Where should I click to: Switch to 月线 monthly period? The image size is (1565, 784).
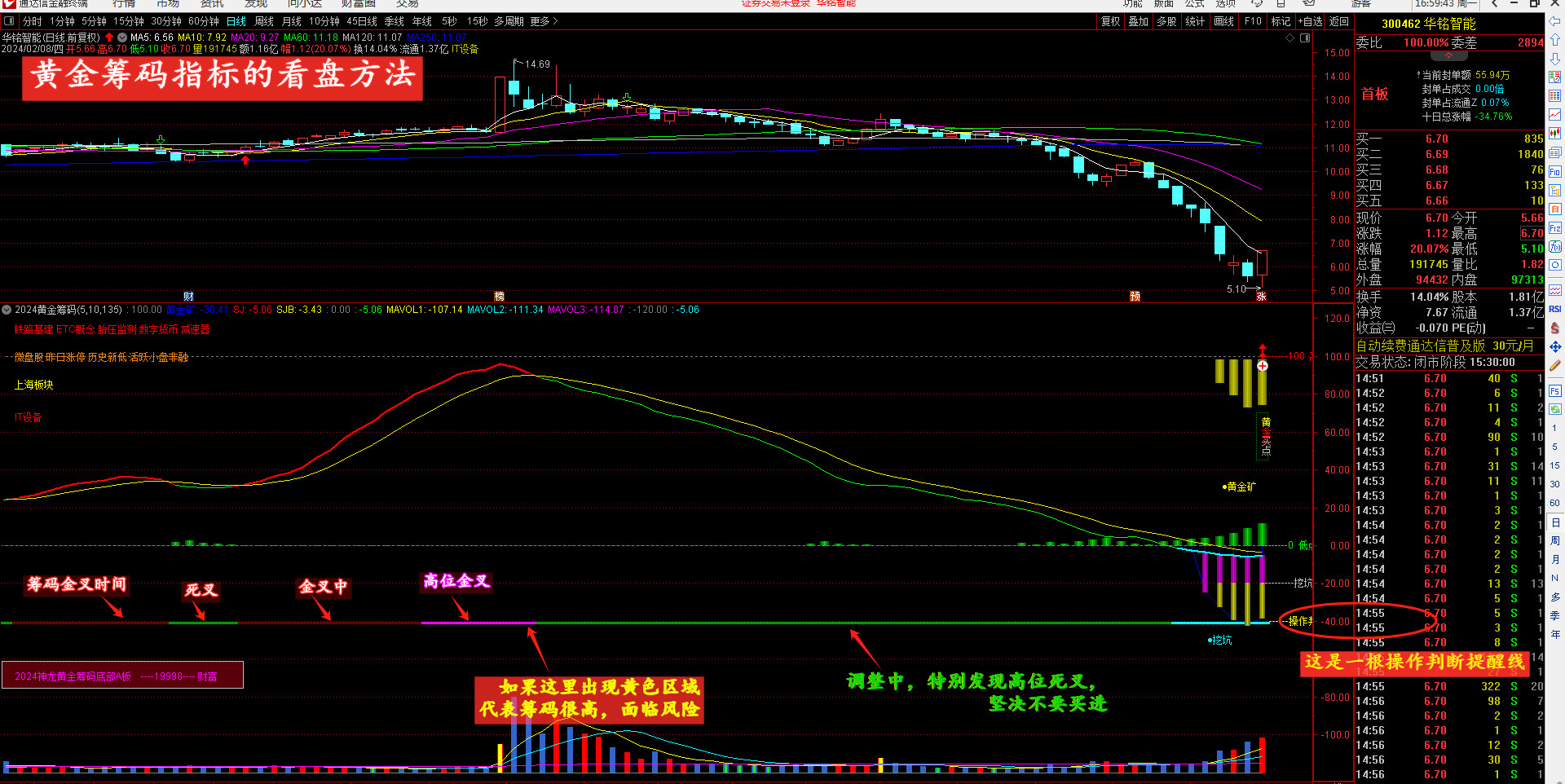[292, 21]
